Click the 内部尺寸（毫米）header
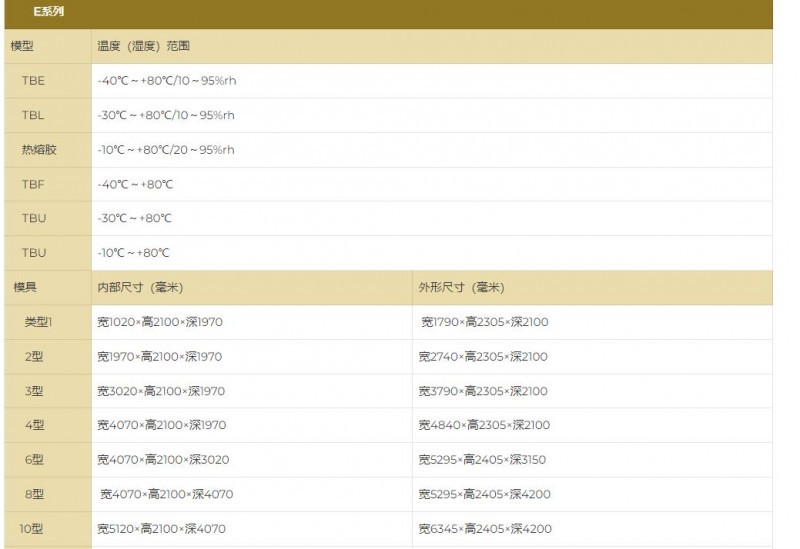 coord(252,288)
